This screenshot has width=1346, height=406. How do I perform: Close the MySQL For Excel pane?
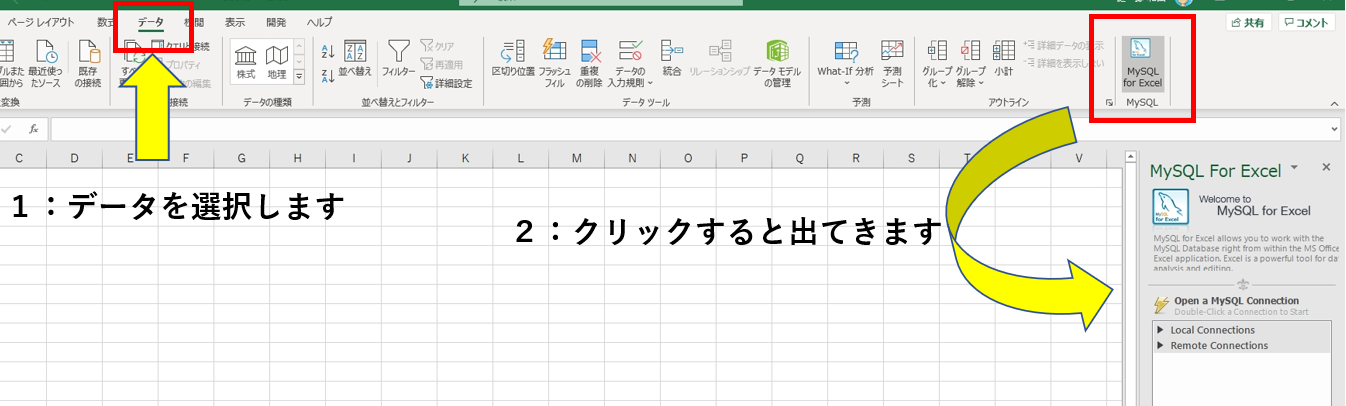[x=1326, y=168]
